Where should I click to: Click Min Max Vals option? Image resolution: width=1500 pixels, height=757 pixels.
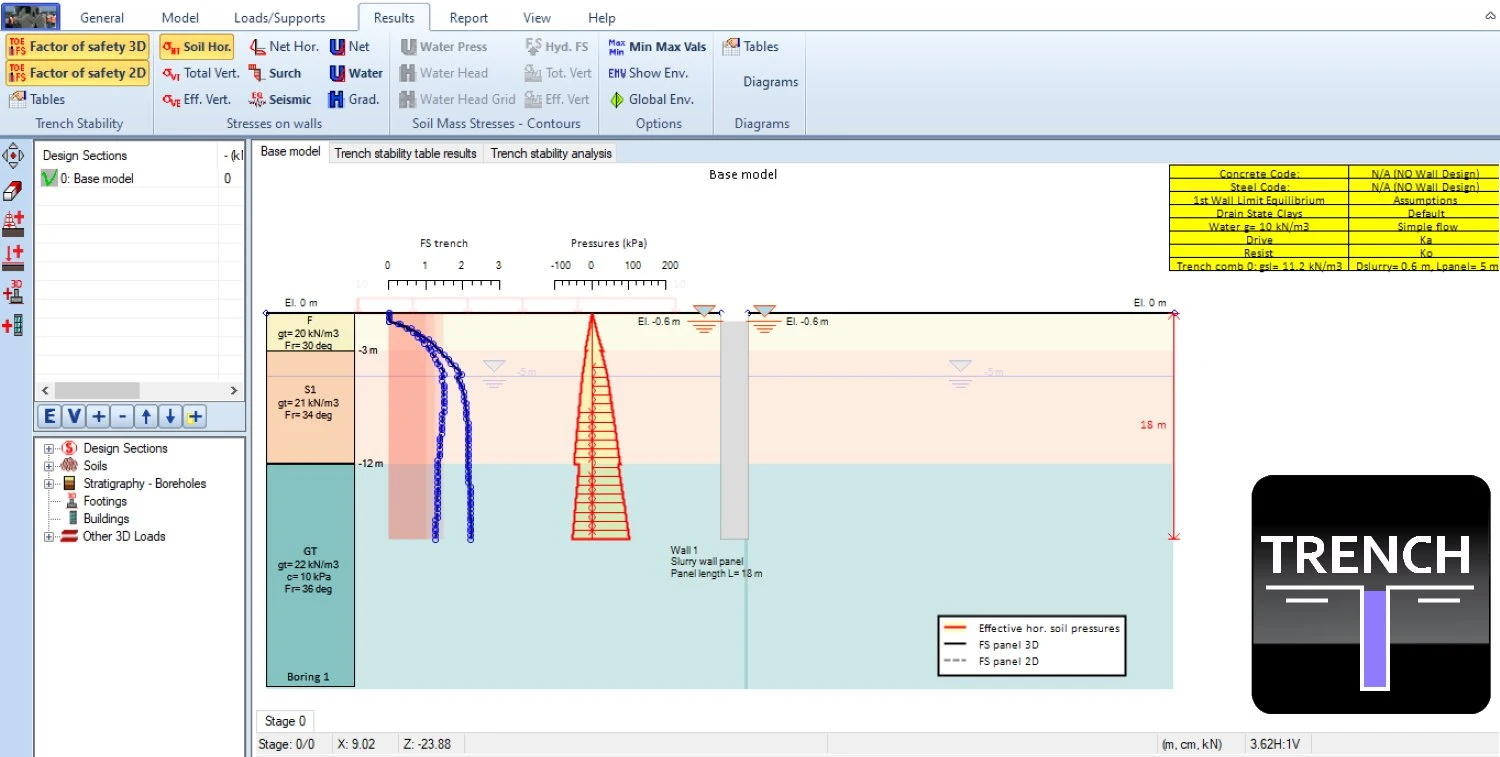coord(657,46)
